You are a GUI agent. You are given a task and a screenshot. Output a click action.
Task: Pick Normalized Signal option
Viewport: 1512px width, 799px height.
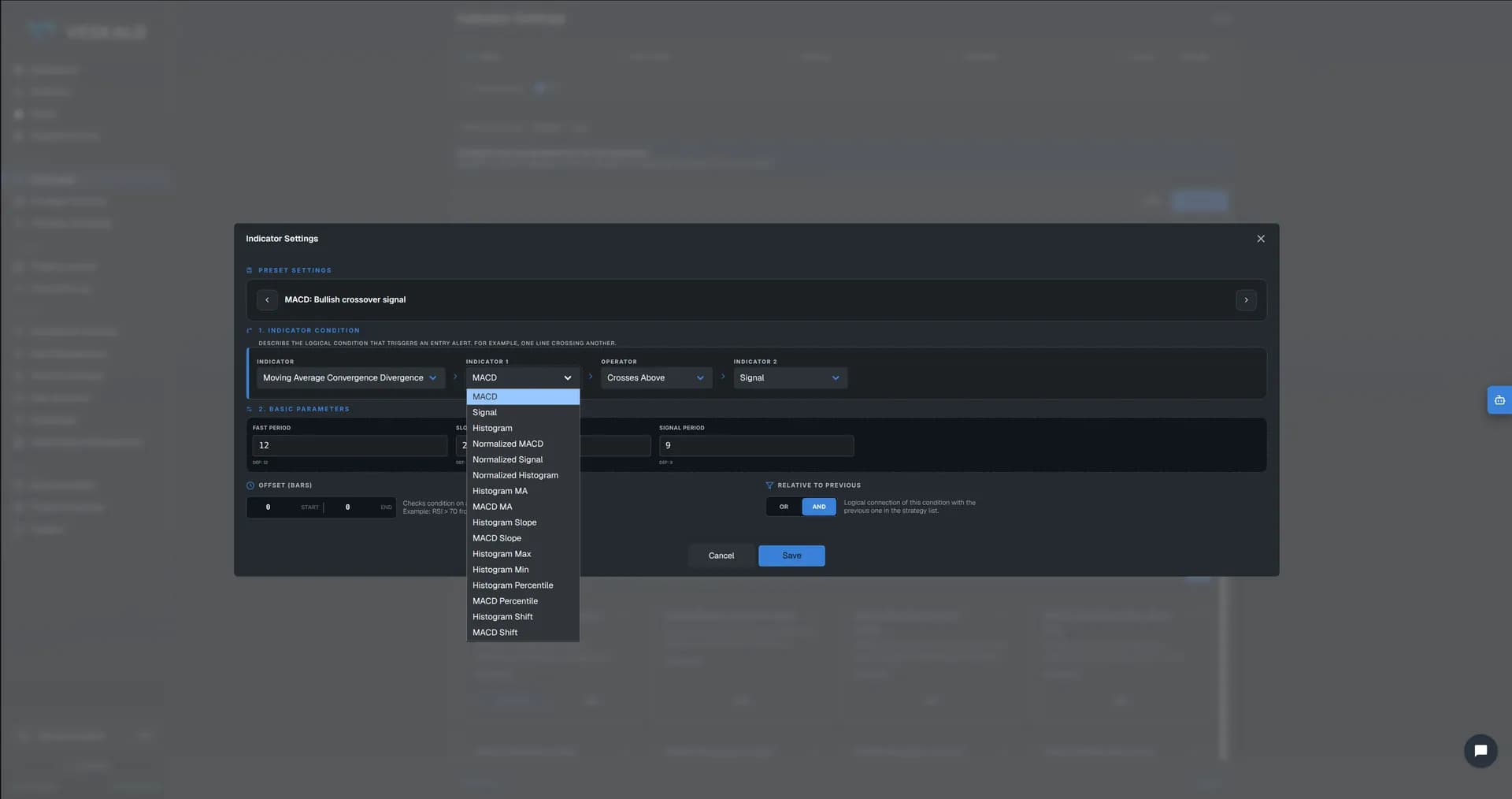523,460
